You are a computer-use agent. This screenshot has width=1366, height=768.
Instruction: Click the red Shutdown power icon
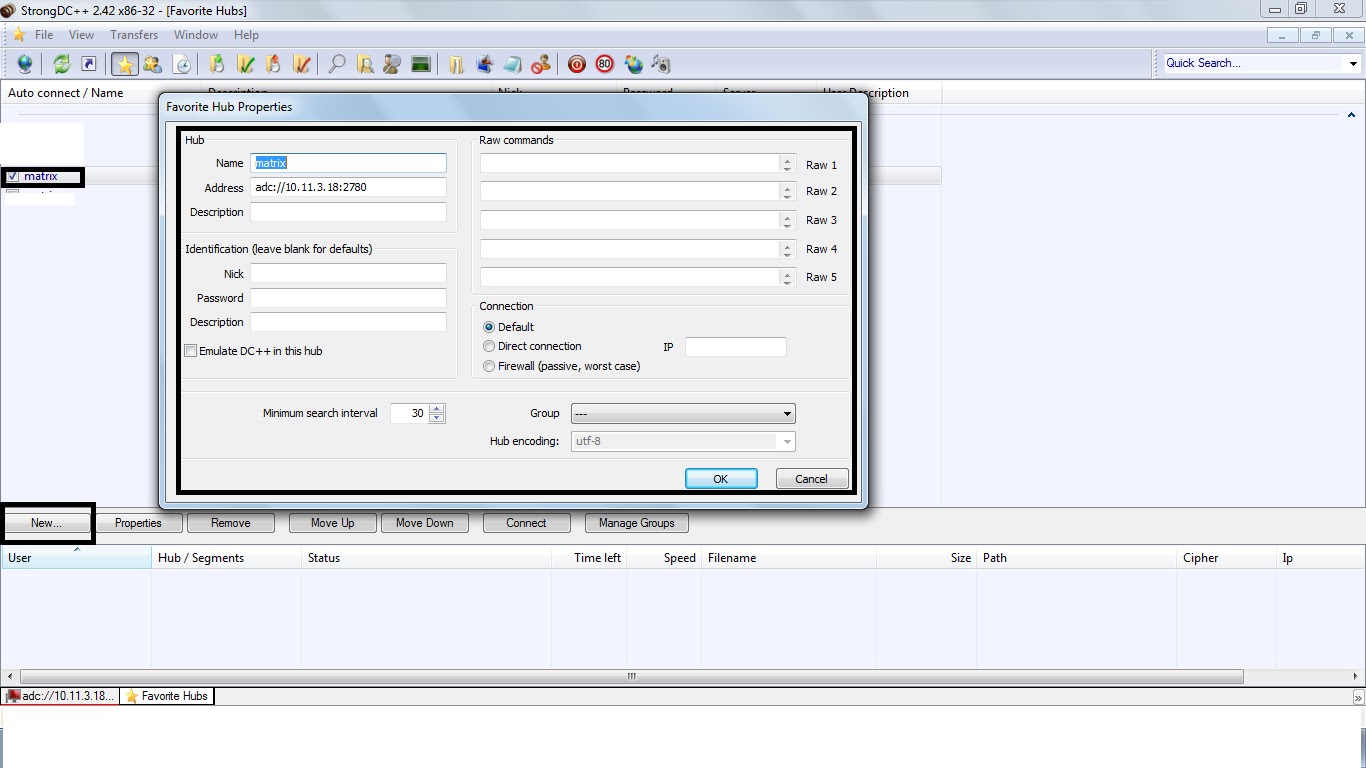click(x=577, y=64)
